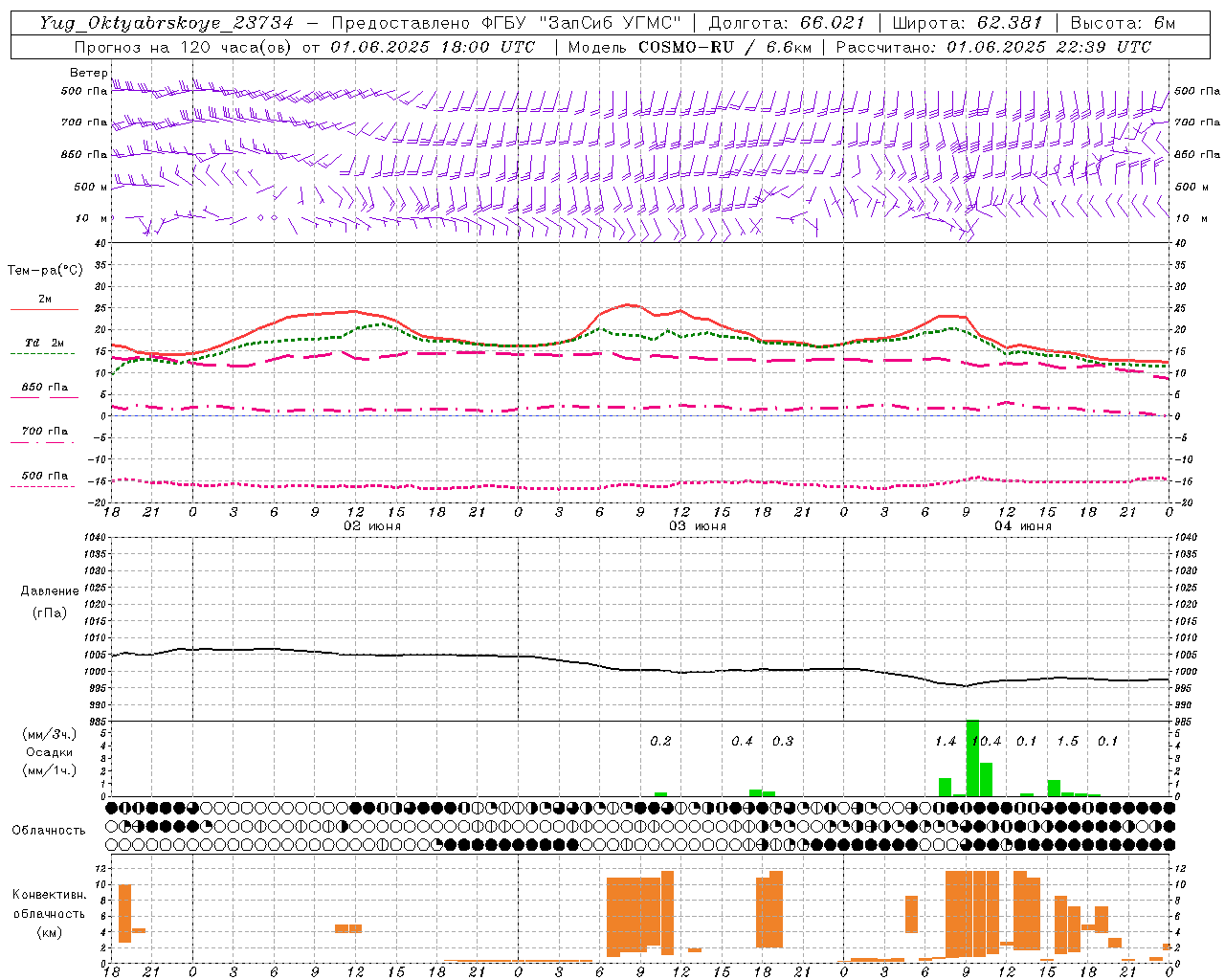Select the Долгота: 66.021 value

(786, 23)
